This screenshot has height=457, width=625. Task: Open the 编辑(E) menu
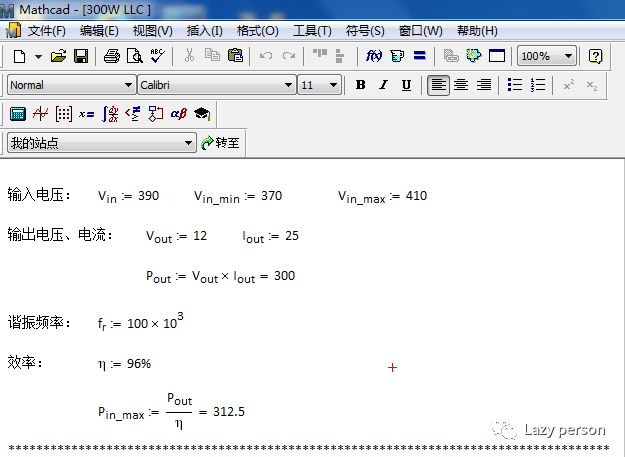coord(99,31)
